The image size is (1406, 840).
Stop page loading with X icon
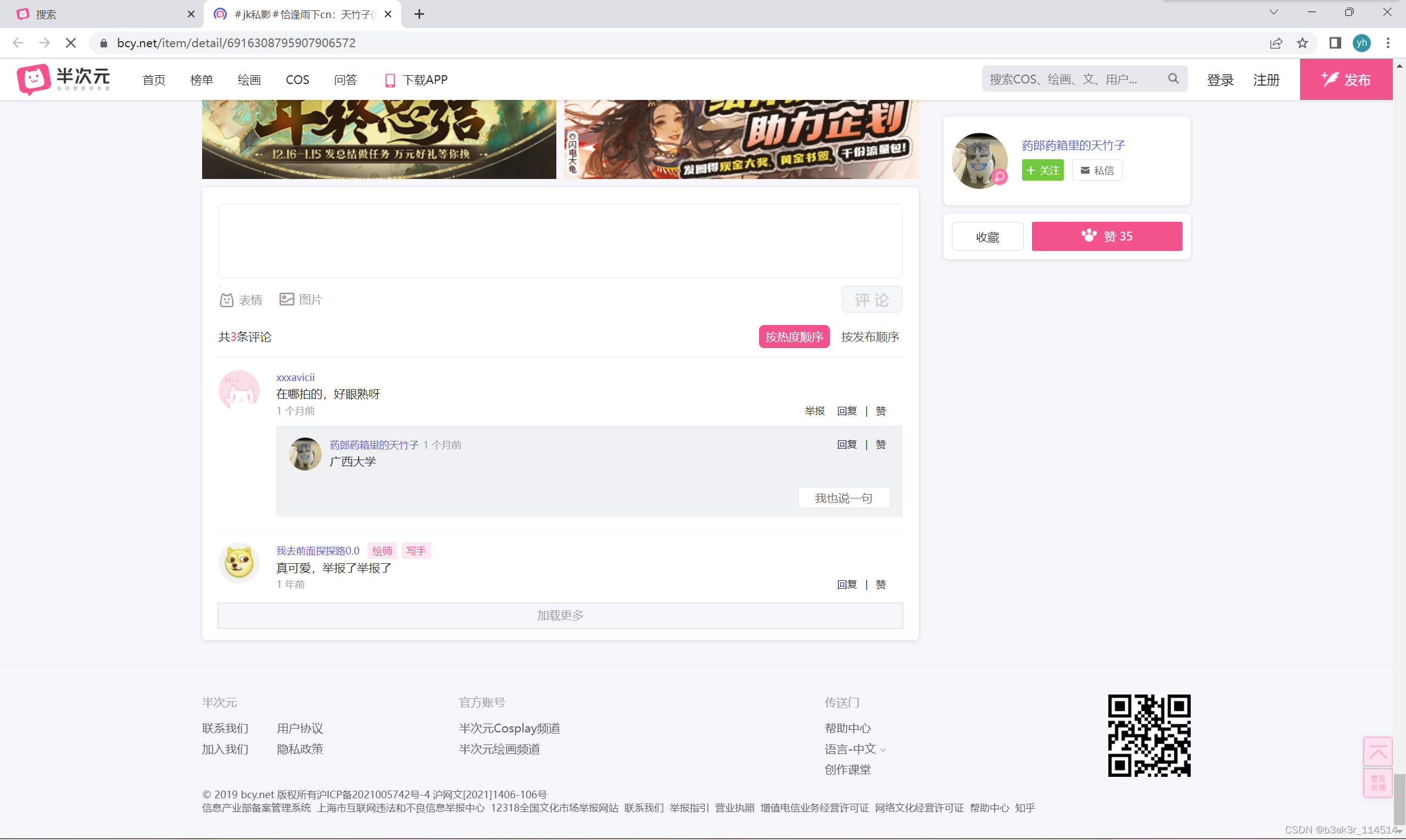tap(71, 43)
